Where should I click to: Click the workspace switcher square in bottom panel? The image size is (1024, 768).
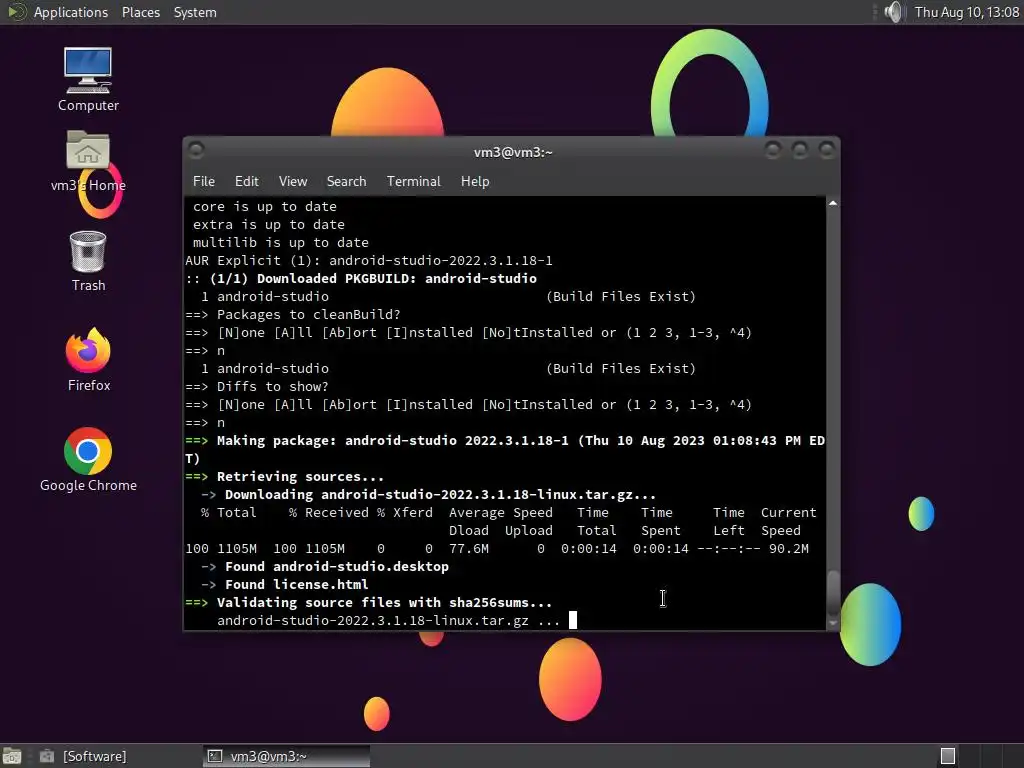pos(948,756)
